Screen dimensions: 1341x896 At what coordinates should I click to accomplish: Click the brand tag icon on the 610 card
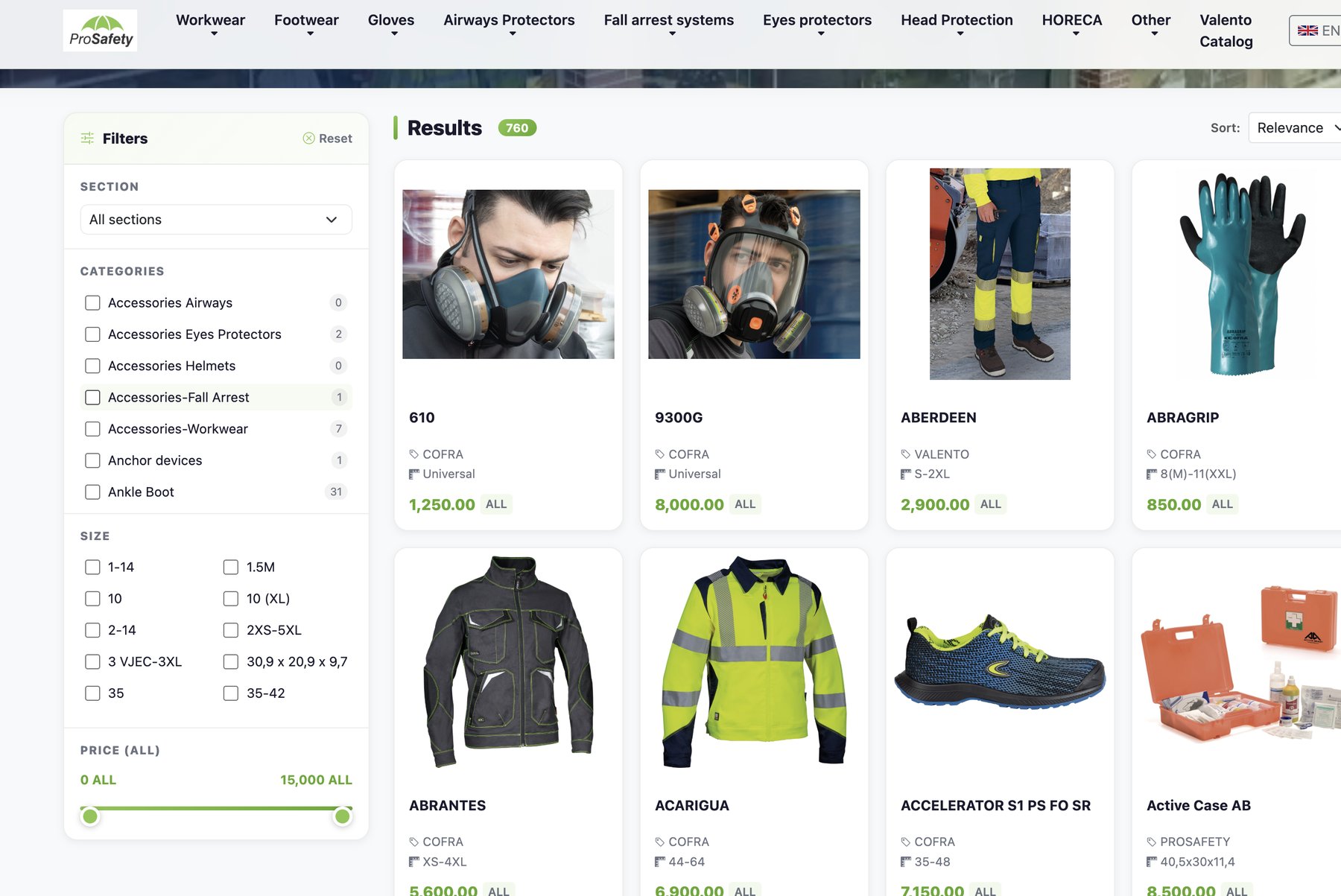pos(414,454)
